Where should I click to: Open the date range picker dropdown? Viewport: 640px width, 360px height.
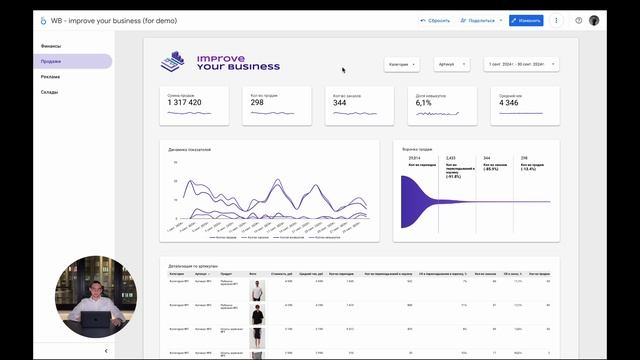(x=521, y=64)
